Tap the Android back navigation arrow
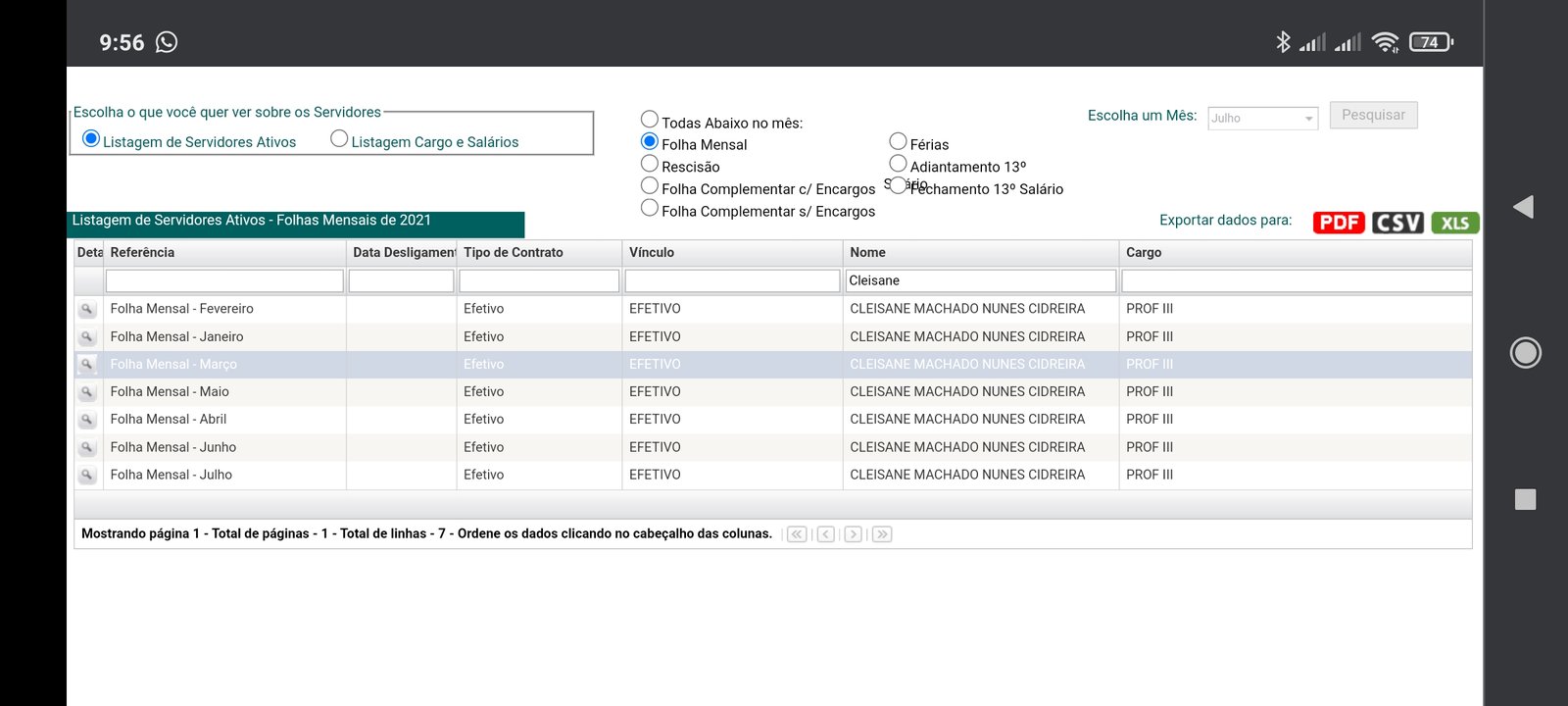Image resolution: width=1568 pixels, height=706 pixels. (x=1523, y=207)
